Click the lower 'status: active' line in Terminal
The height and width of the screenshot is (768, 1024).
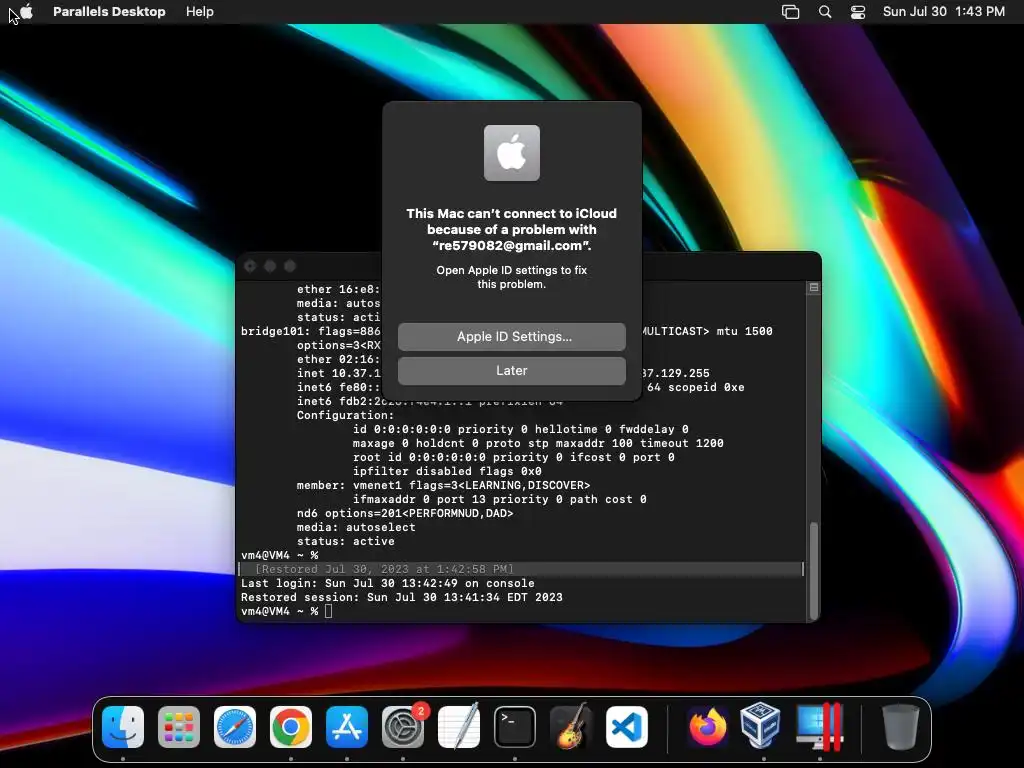click(x=345, y=541)
